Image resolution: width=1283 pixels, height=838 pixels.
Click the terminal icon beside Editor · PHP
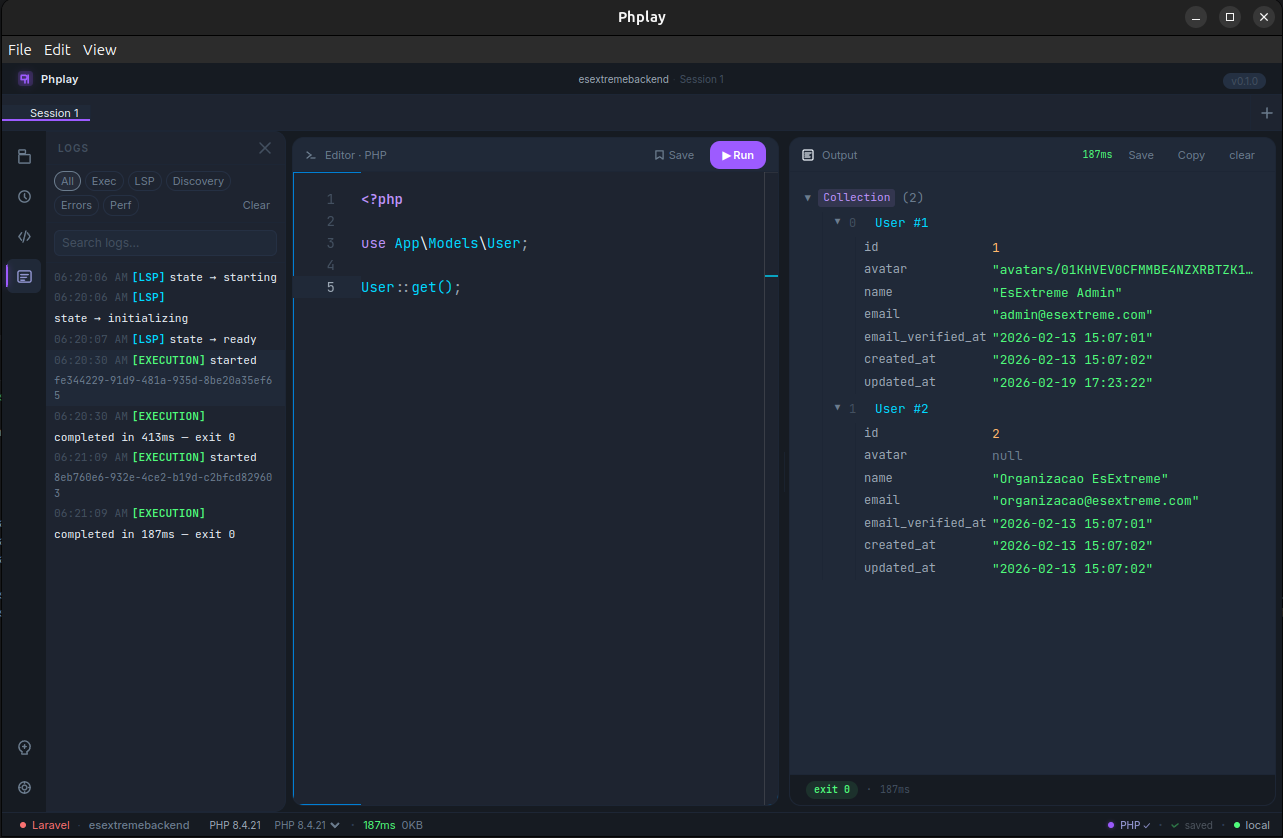(x=311, y=155)
